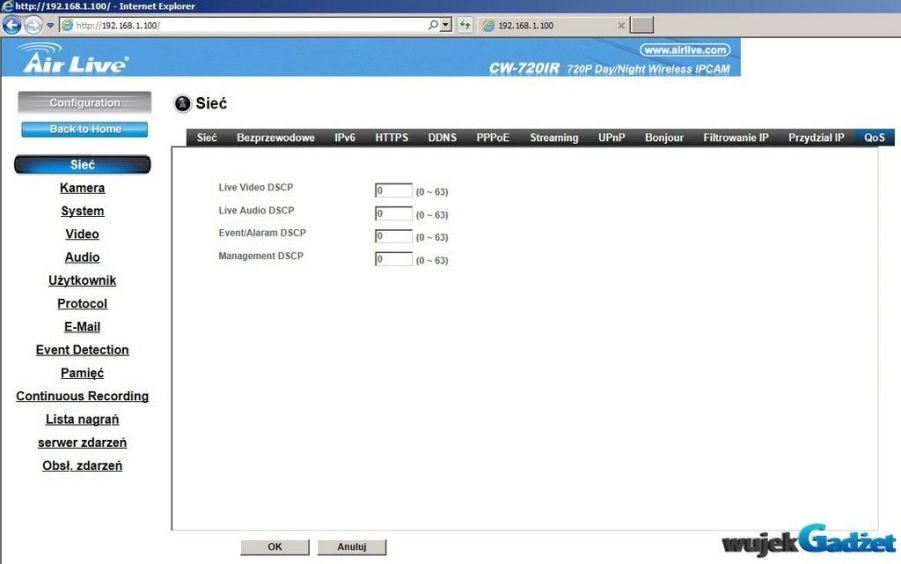Click the AirLive logo
This screenshot has width=901, height=564.
tap(73, 60)
